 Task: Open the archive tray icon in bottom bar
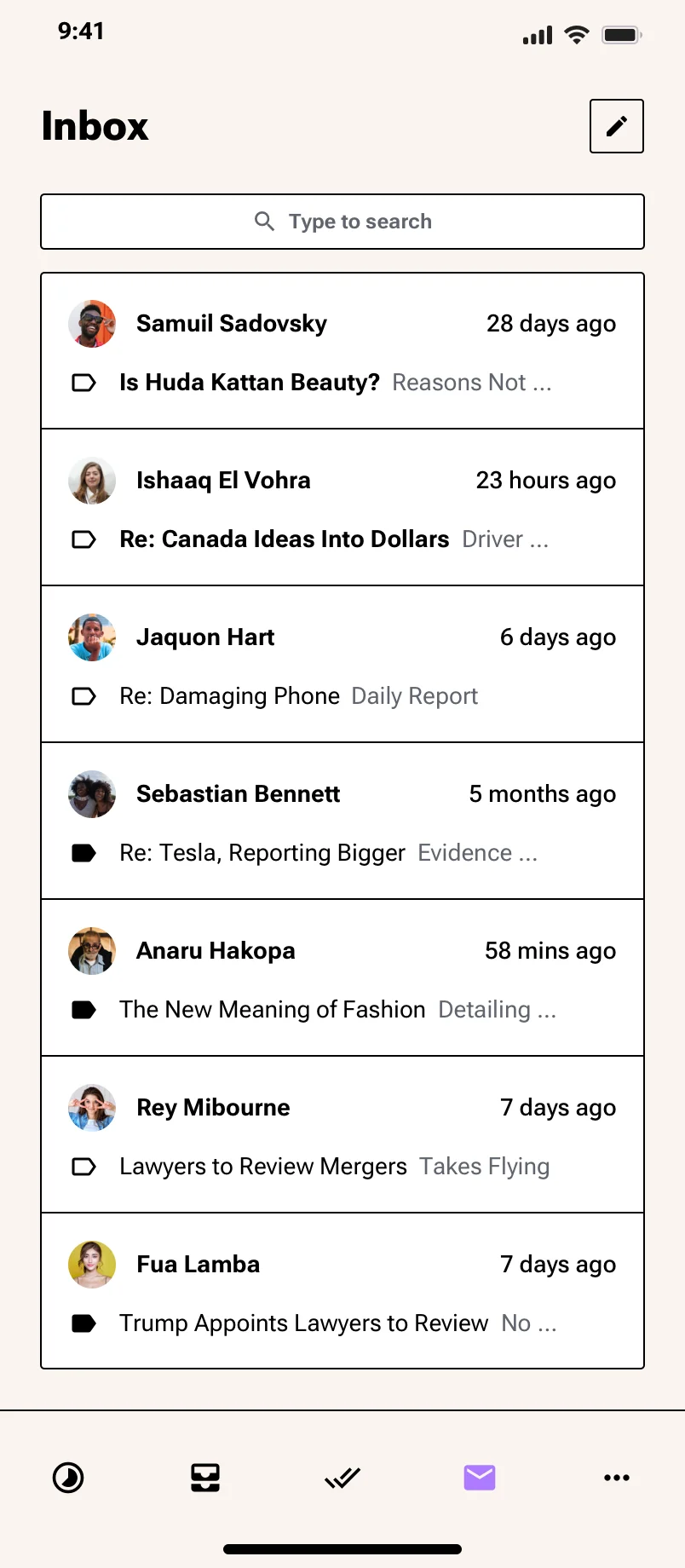204,1478
